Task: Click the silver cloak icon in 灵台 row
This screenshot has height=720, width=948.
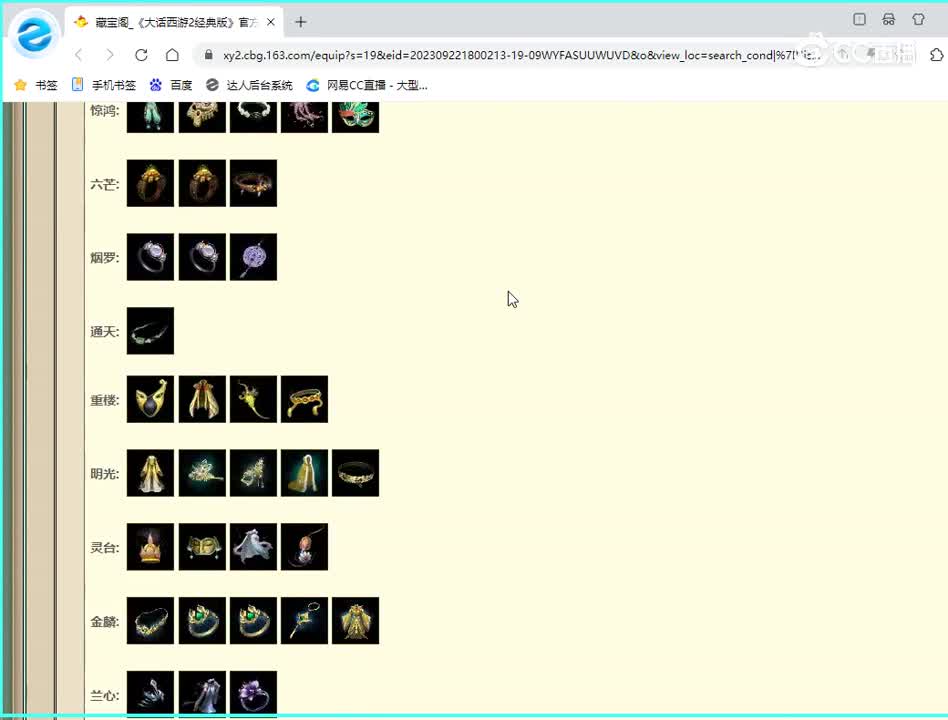Action: point(253,546)
